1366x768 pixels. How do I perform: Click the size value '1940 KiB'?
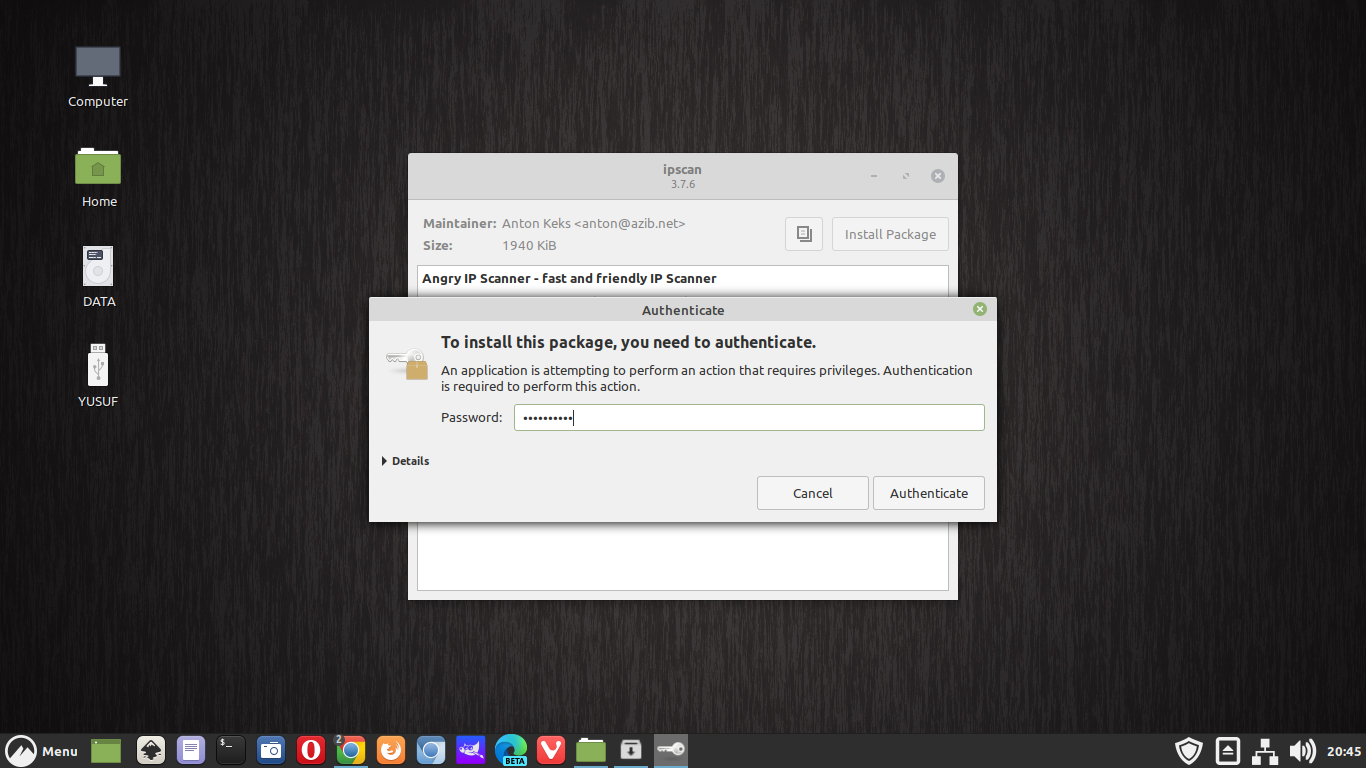(x=529, y=245)
